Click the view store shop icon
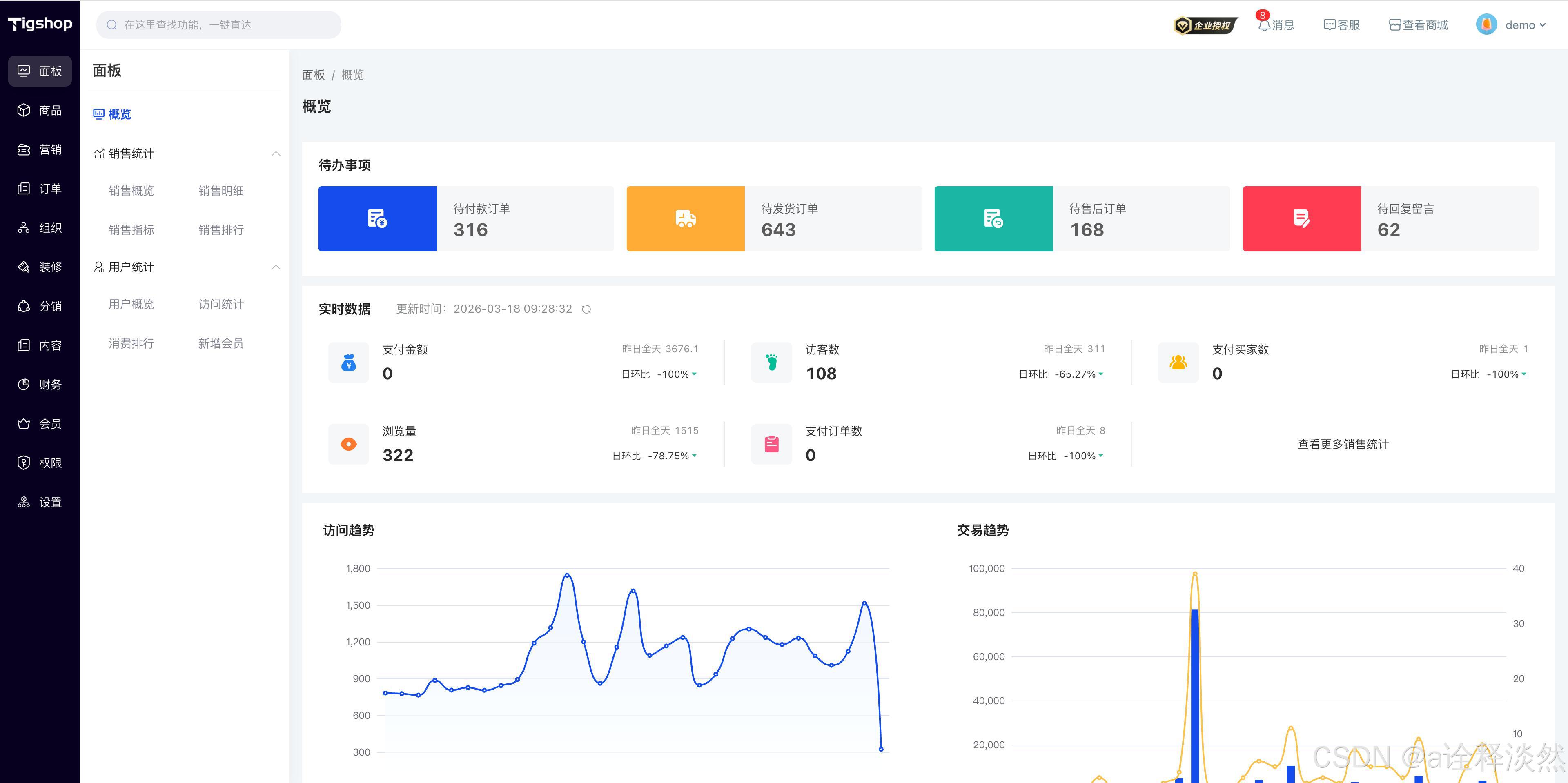Image resolution: width=1568 pixels, height=783 pixels. click(1395, 25)
